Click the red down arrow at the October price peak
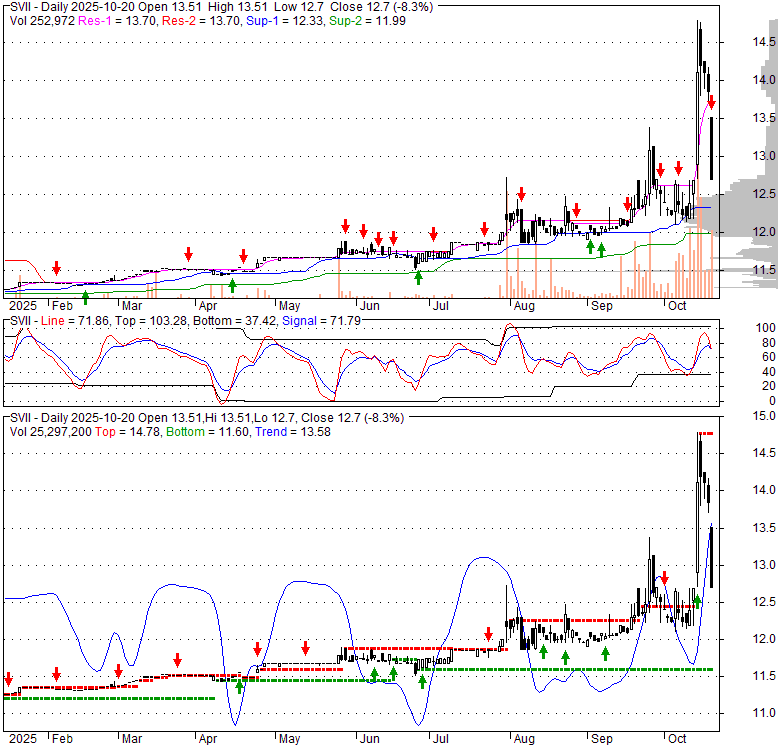The width and height of the screenshot is (780, 745). (x=711, y=101)
